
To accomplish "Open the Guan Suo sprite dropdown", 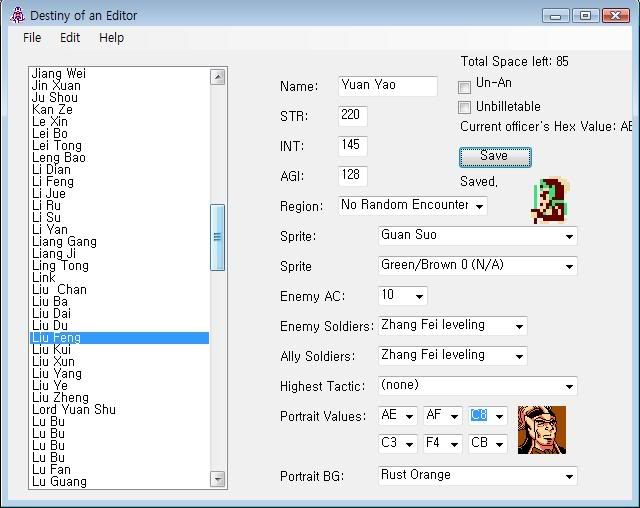I will pos(569,237).
